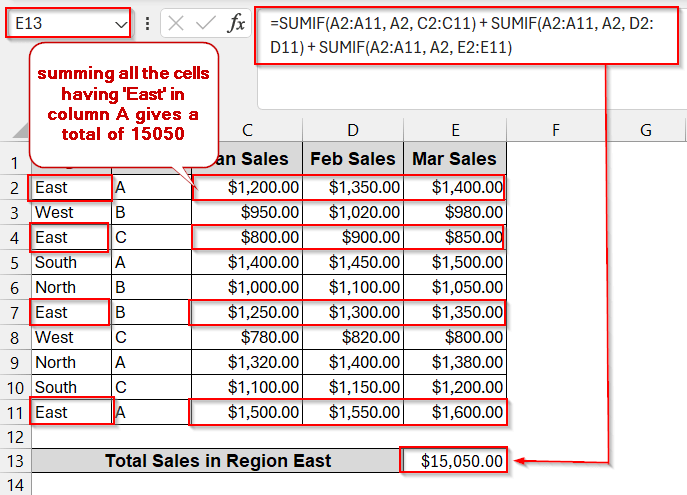
Task: Select row 3 header
Action: (x=15, y=213)
